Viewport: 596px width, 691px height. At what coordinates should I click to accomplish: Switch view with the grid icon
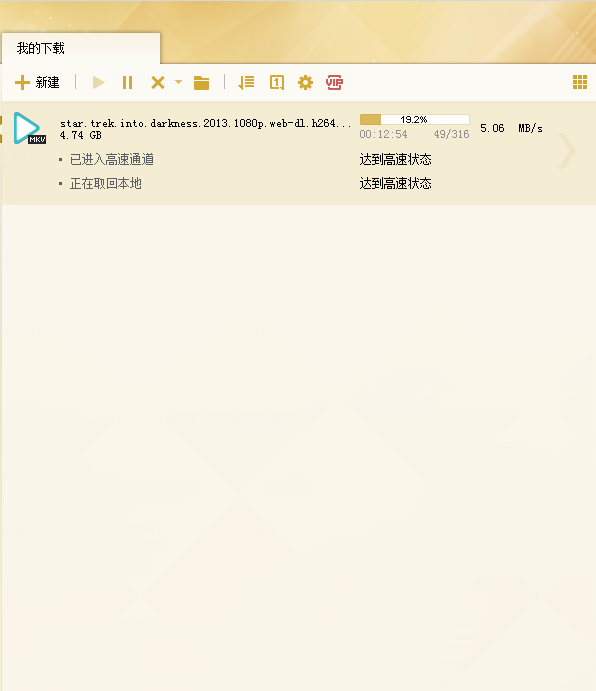pos(580,82)
